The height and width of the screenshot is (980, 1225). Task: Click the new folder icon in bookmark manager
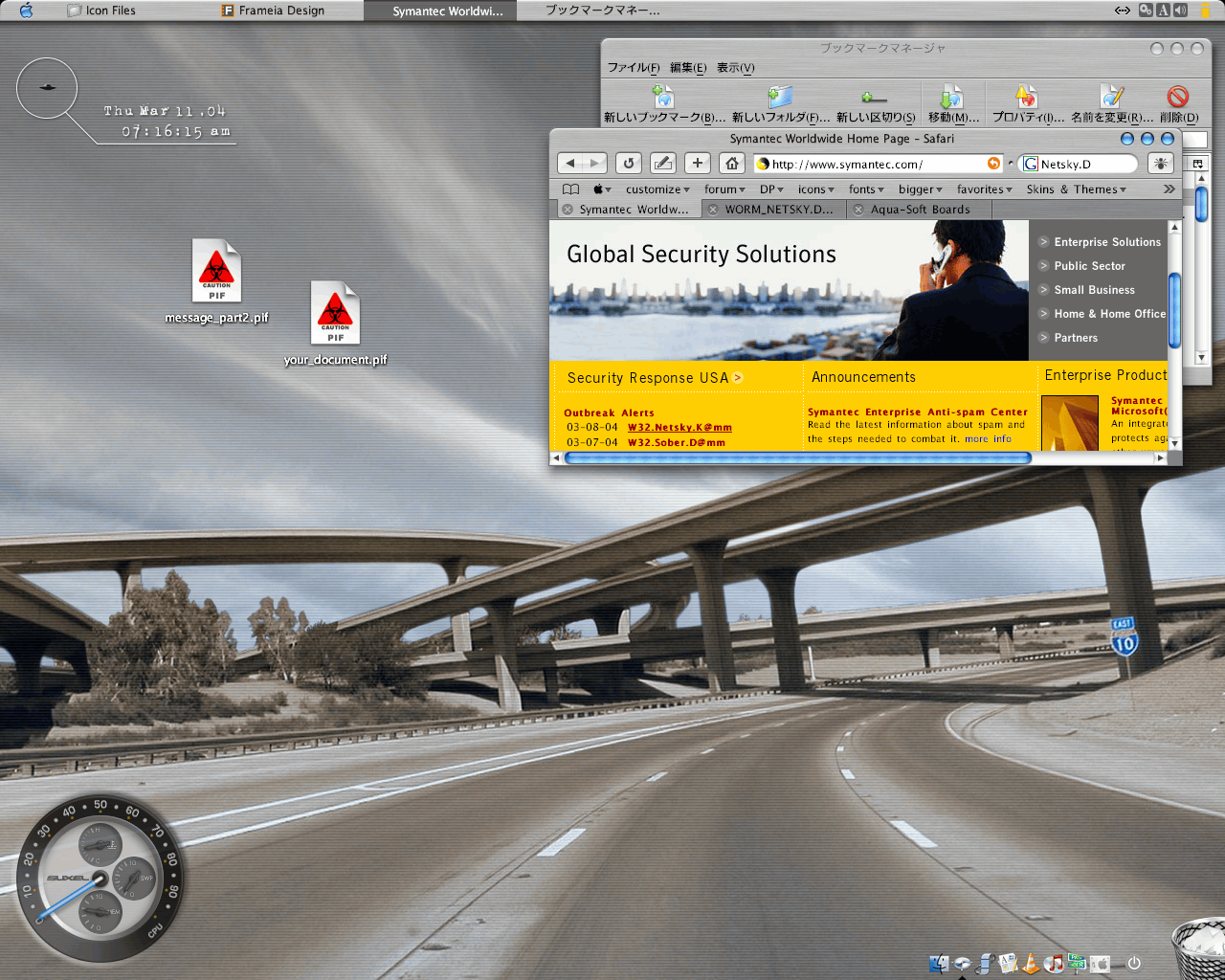click(780, 97)
